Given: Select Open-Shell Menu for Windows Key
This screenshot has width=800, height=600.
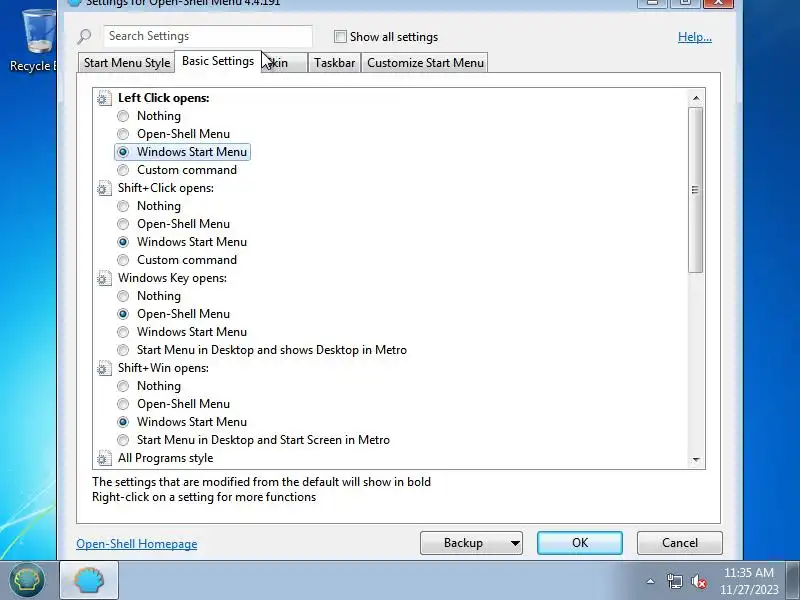Looking at the screenshot, I should click(123, 314).
